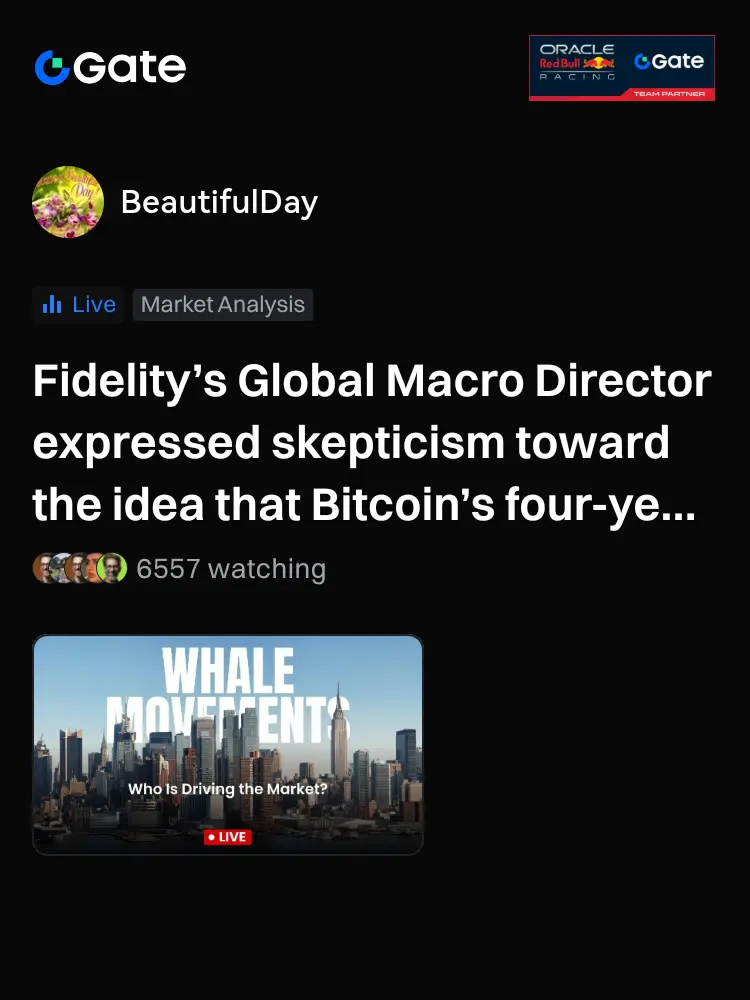Open the Oracle Red Bull Racing partner badge
The width and height of the screenshot is (750, 1000).
coord(622,68)
